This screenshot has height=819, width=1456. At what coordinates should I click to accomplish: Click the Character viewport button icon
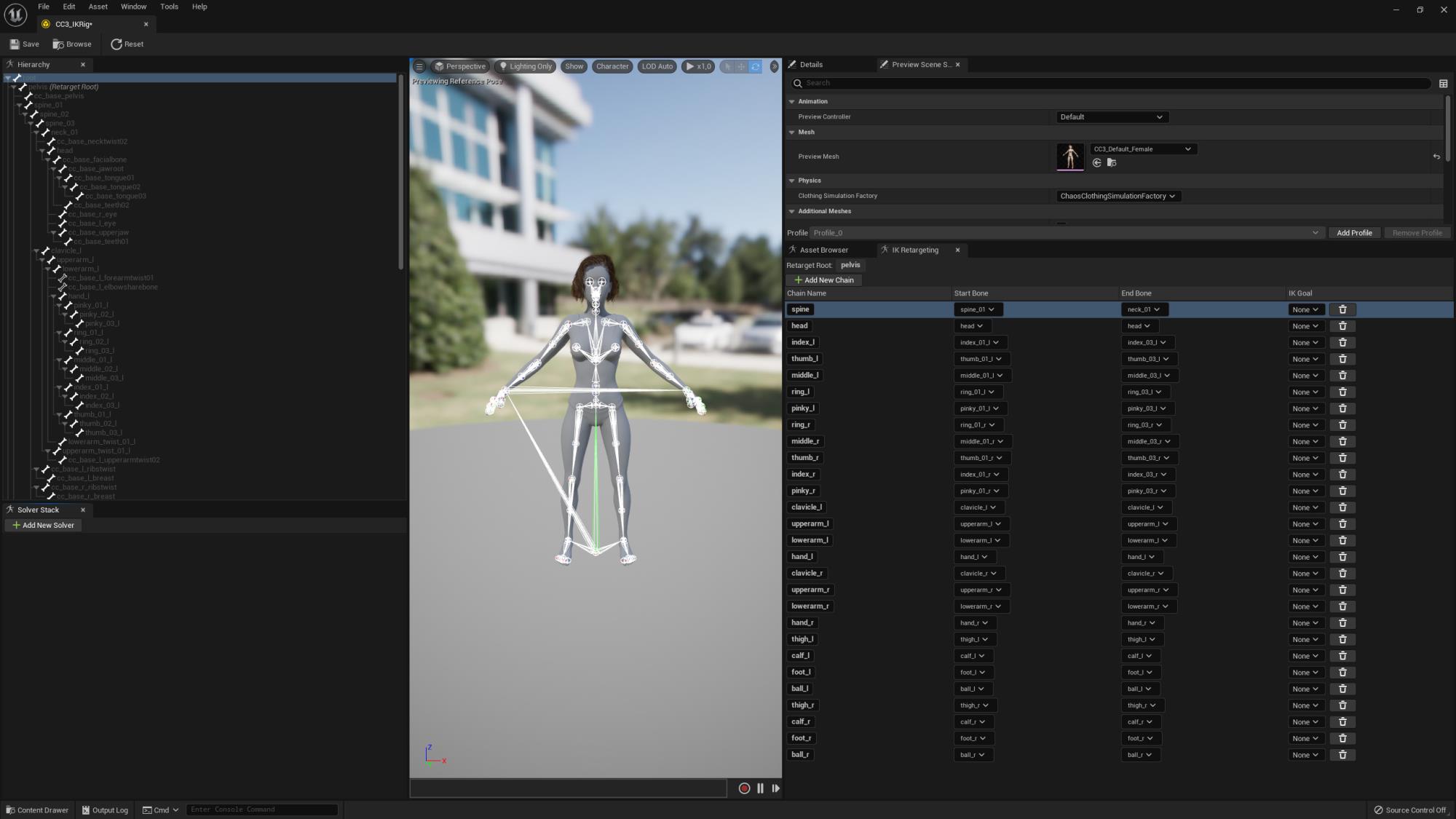(612, 65)
